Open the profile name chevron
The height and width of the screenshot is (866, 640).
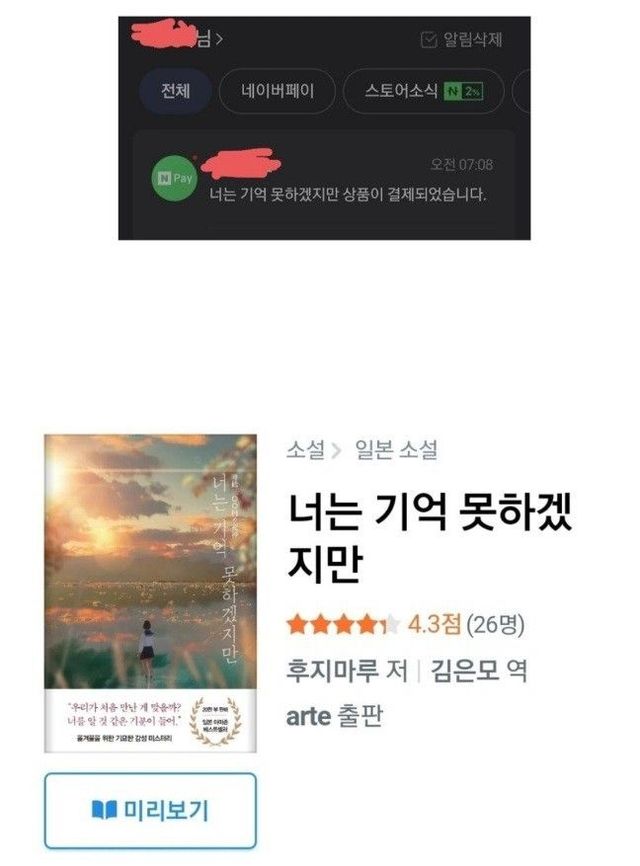click(219, 39)
